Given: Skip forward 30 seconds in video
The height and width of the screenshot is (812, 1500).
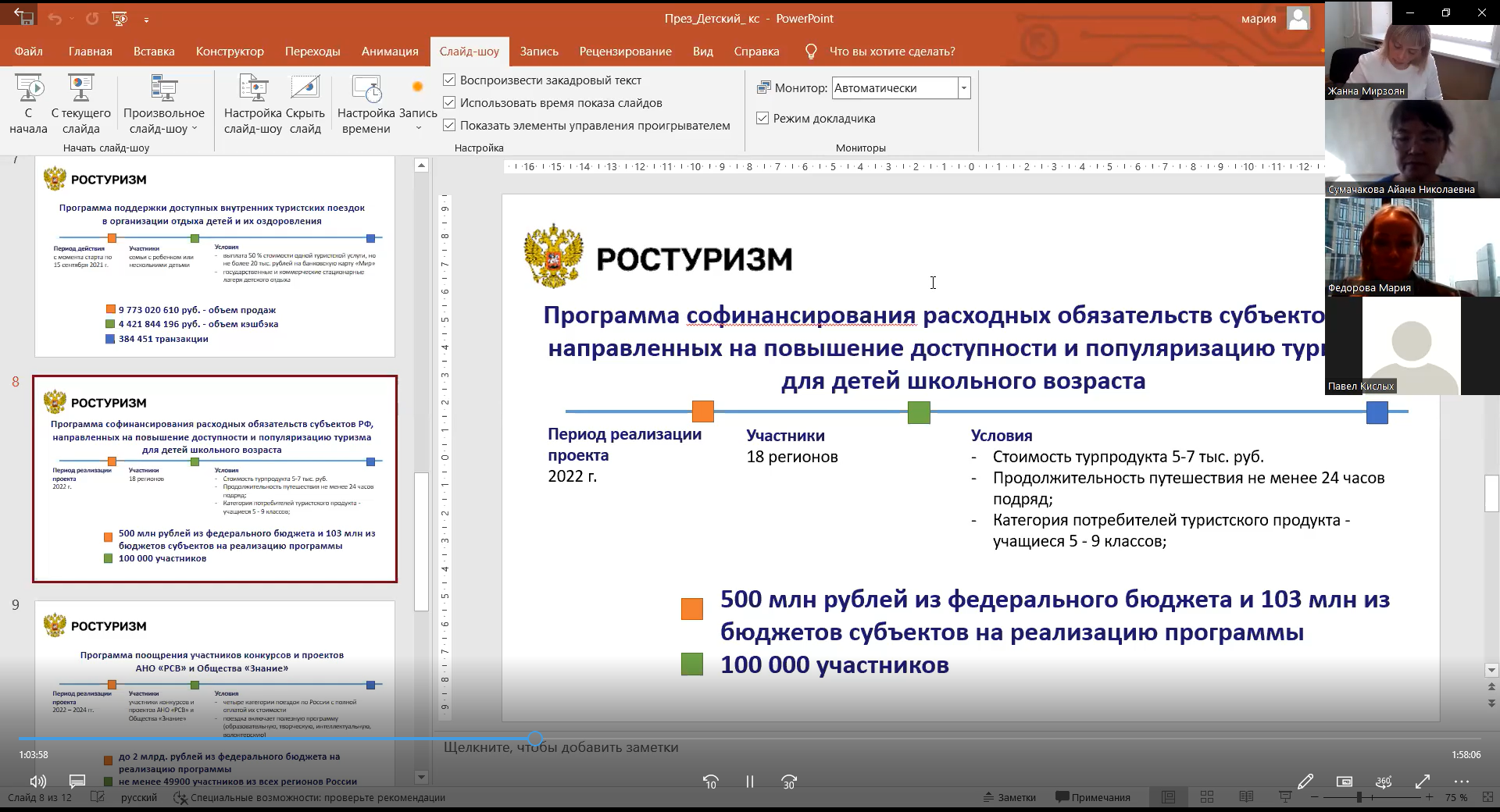Looking at the screenshot, I should [789, 782].
